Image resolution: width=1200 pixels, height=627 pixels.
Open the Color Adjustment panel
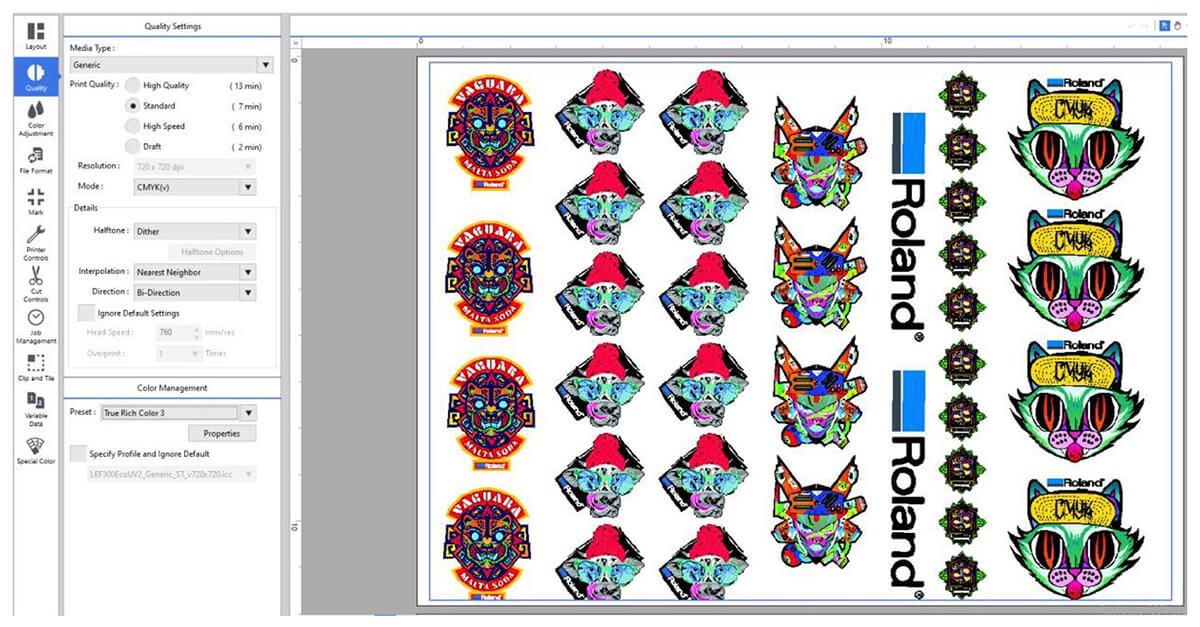[36, 117]
